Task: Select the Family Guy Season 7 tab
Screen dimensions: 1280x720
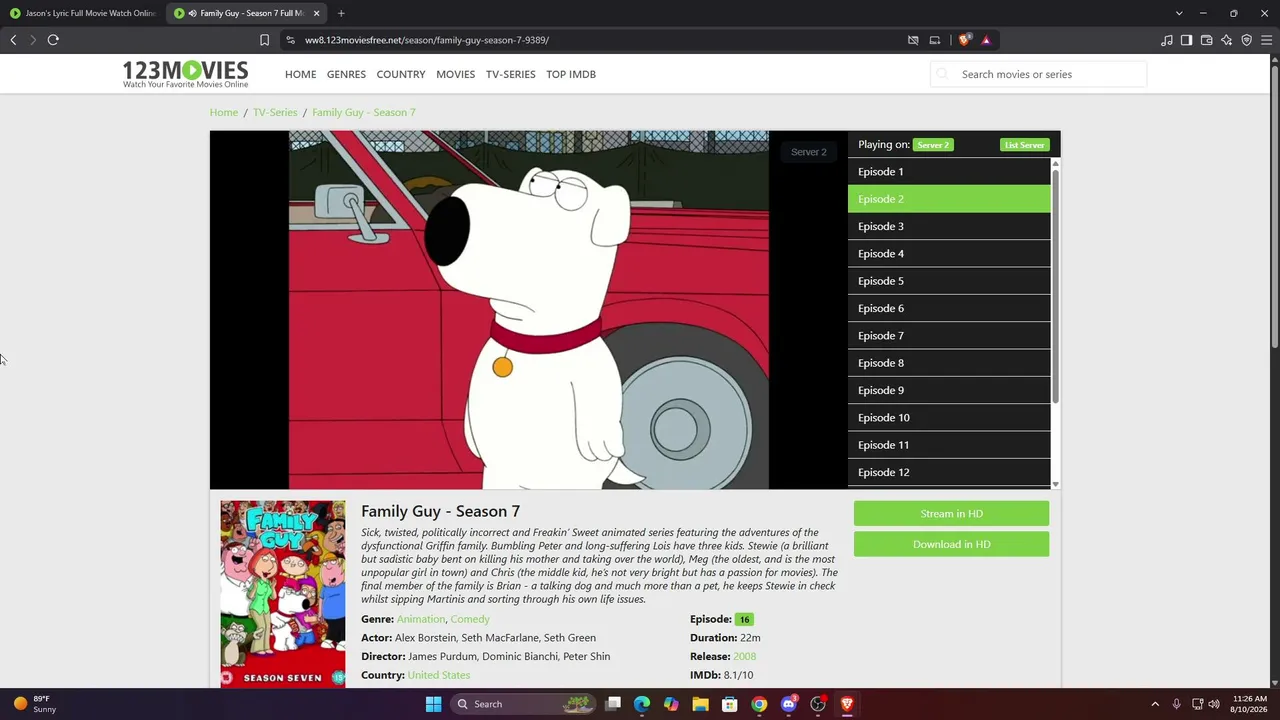Action: pos(247,13)
